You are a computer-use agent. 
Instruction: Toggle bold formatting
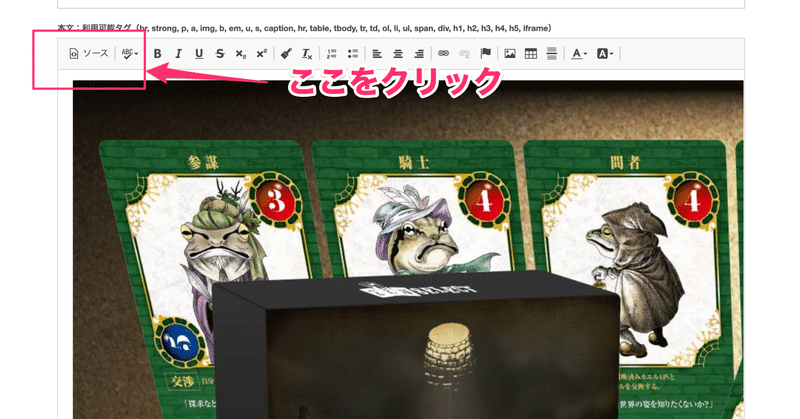158,54
